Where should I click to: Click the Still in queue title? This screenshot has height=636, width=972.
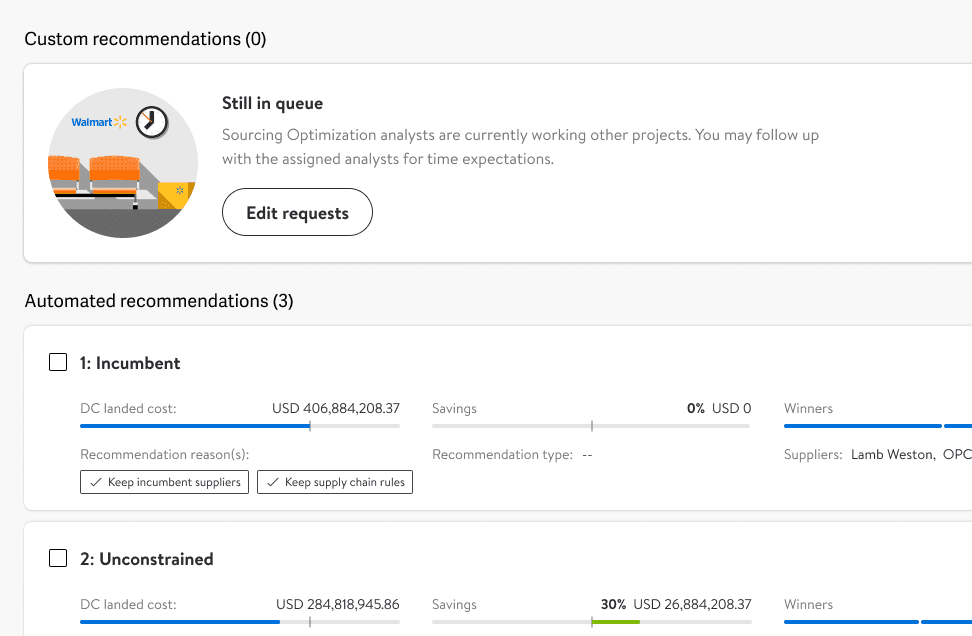coord(272,104)
